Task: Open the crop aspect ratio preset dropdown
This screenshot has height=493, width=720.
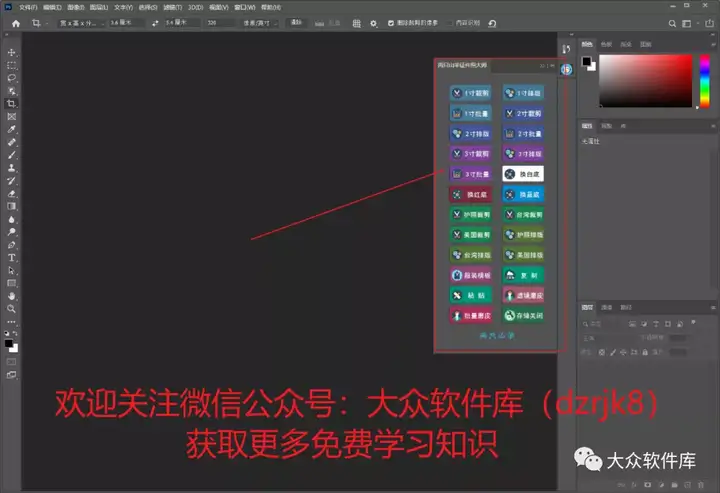Action: pyautogui.click(x=82, y=23)
